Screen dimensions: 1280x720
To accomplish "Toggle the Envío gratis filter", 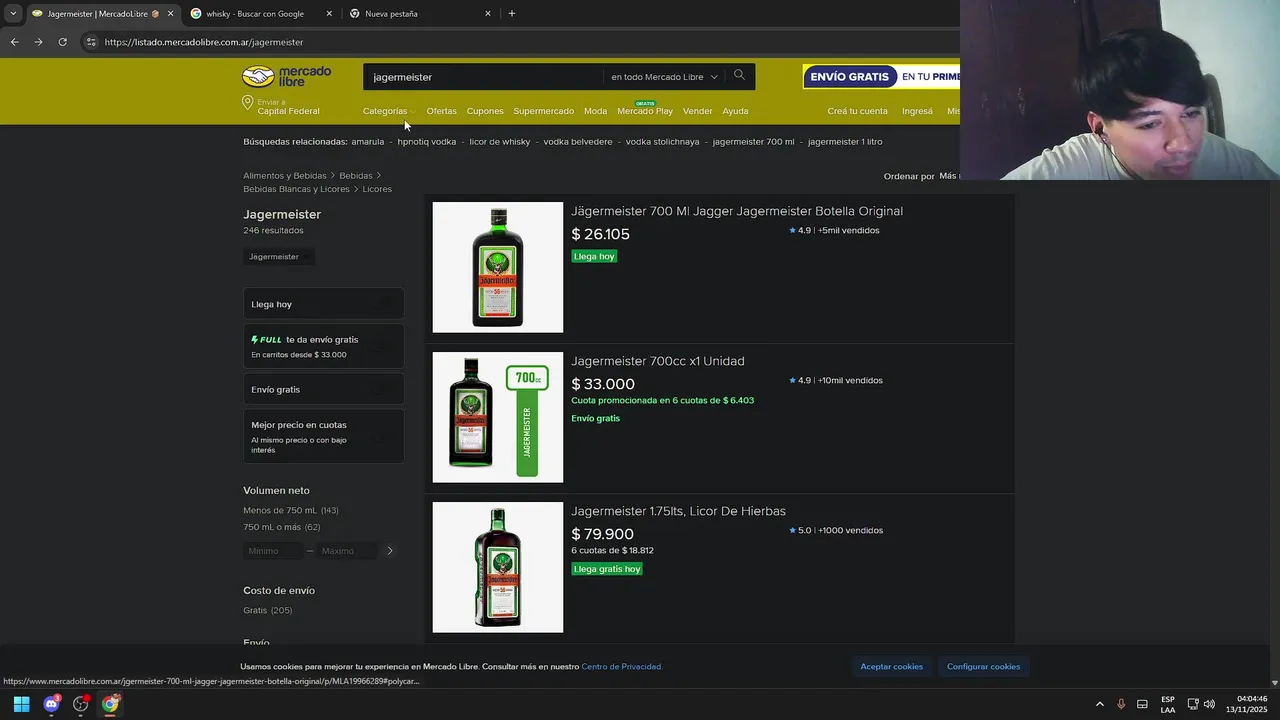I will [x=323, y=389].
